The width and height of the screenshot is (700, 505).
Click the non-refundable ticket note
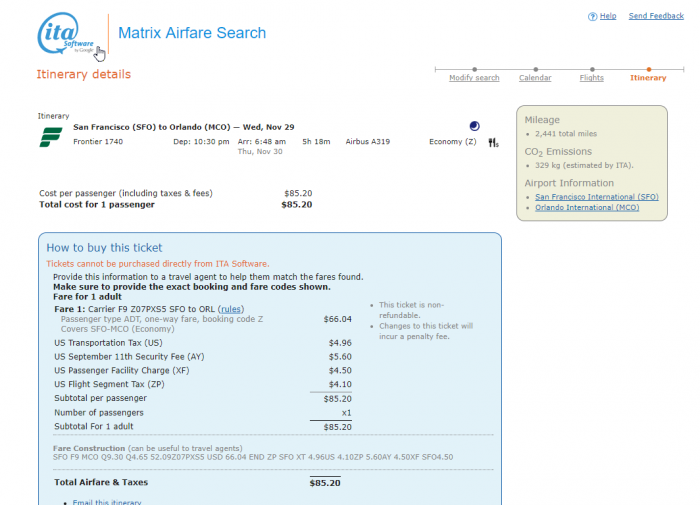[412, 310]
